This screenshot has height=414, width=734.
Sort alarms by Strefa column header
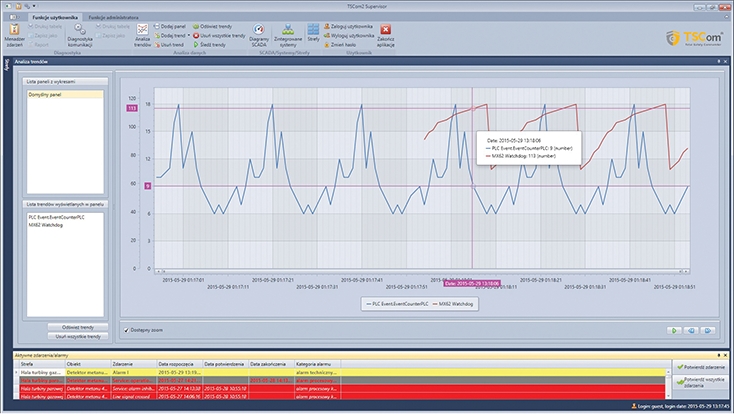[x=42, y=364]
